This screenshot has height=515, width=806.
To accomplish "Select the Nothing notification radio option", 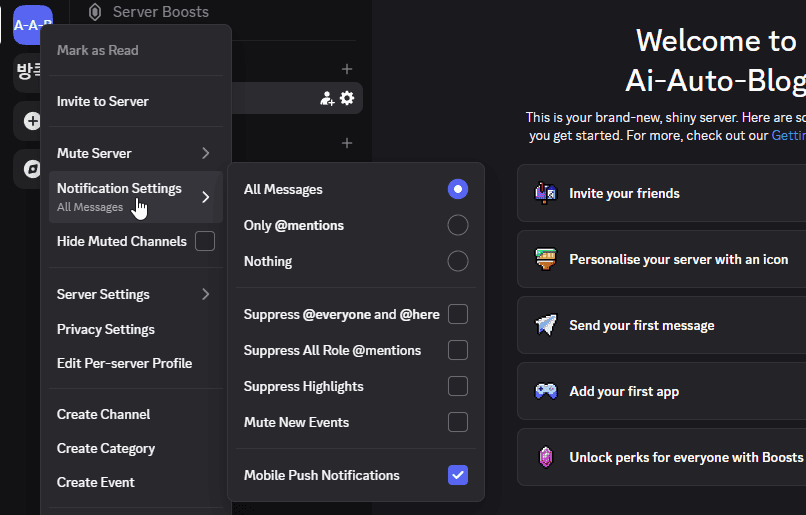I will pos(457,261).
